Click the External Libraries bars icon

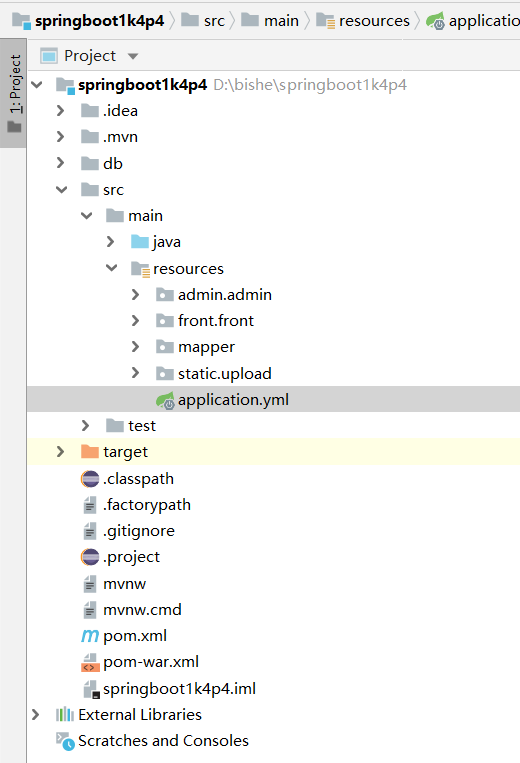[x=65, y=714]
